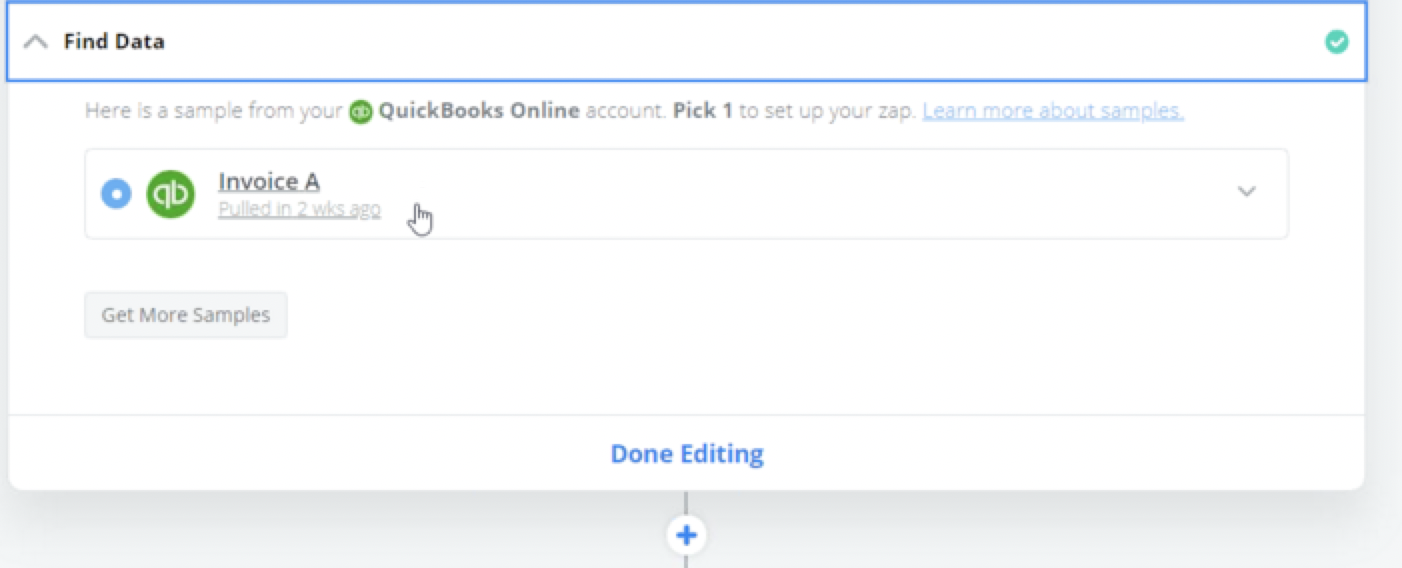1402x568 pixels.
Task: Click the empty middle of the Invoice A card
Action: point(800,193)
